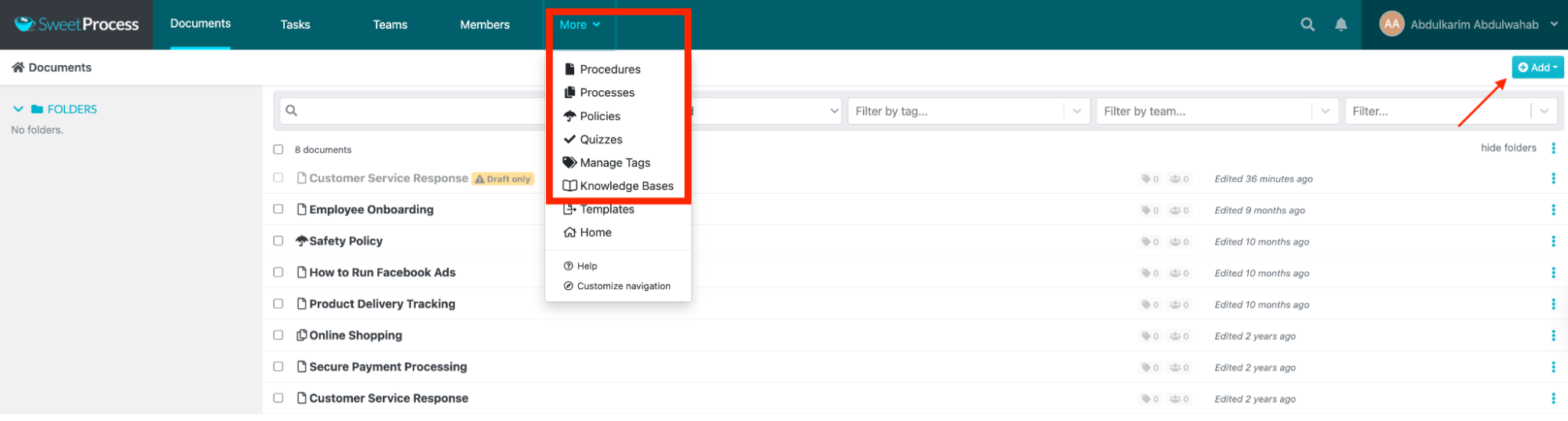The image size is (1568, 421).
Task: Check the box beside Secure Payment Processing
Action: 278,366
